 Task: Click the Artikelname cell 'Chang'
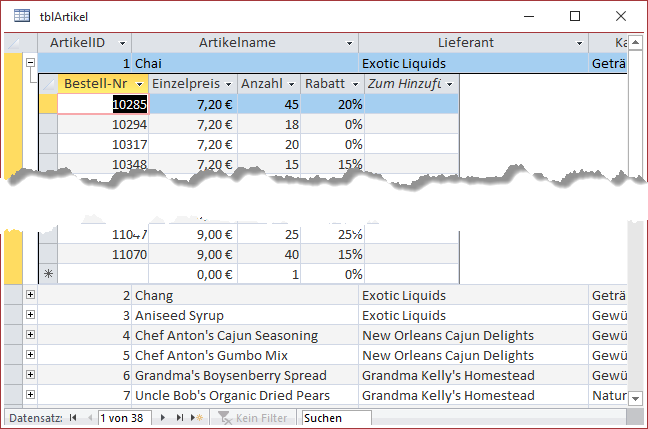pos(245,295)
